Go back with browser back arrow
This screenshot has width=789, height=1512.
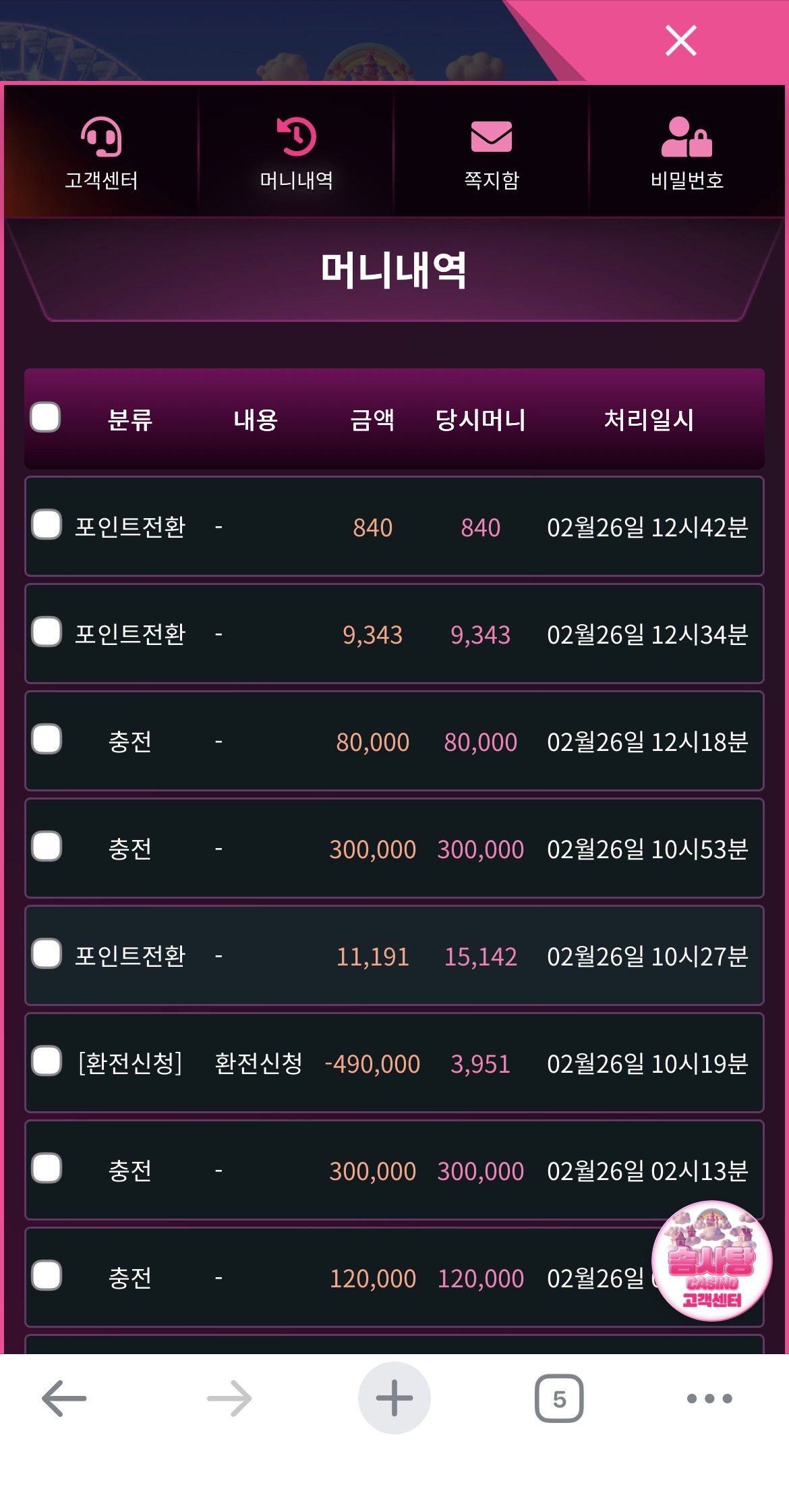pos(64,1399)
